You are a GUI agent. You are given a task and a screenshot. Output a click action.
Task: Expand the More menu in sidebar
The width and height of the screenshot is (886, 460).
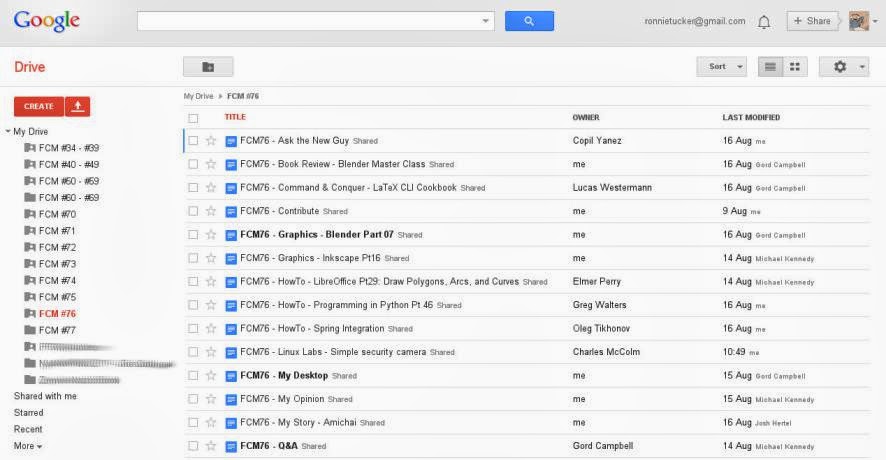point(28,446)
